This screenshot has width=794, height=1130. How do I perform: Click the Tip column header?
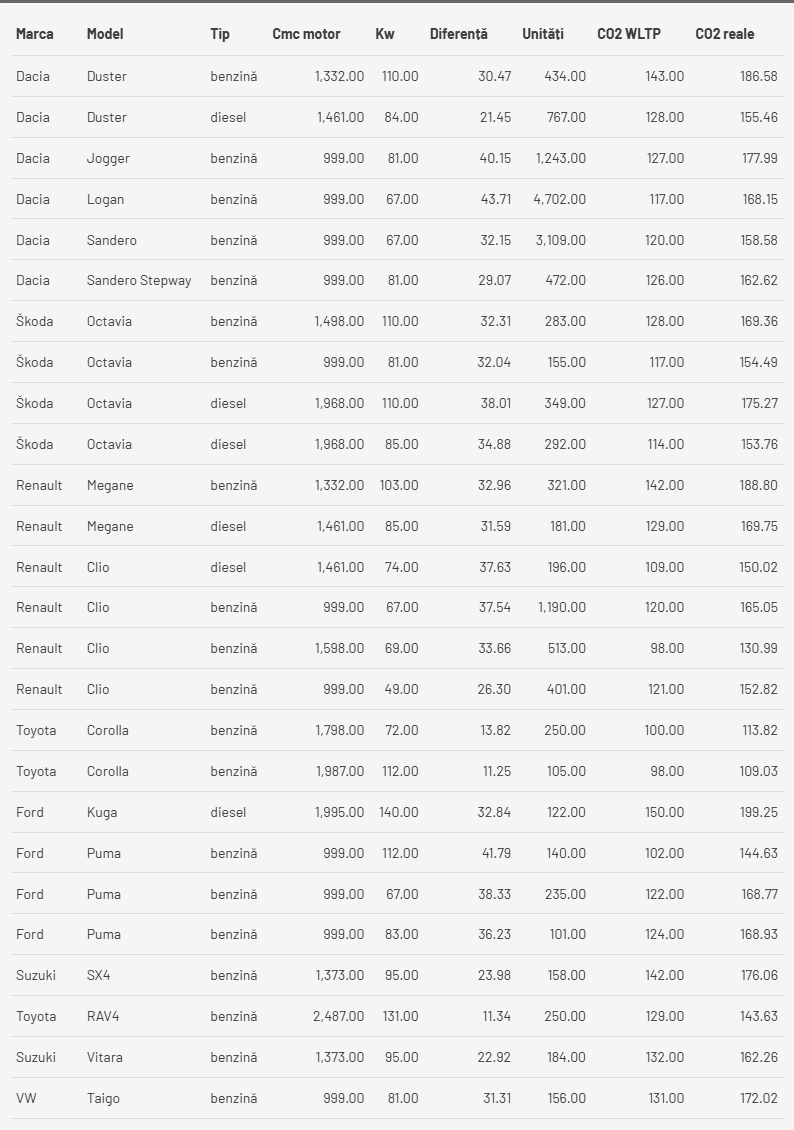(x=220, y=34)
